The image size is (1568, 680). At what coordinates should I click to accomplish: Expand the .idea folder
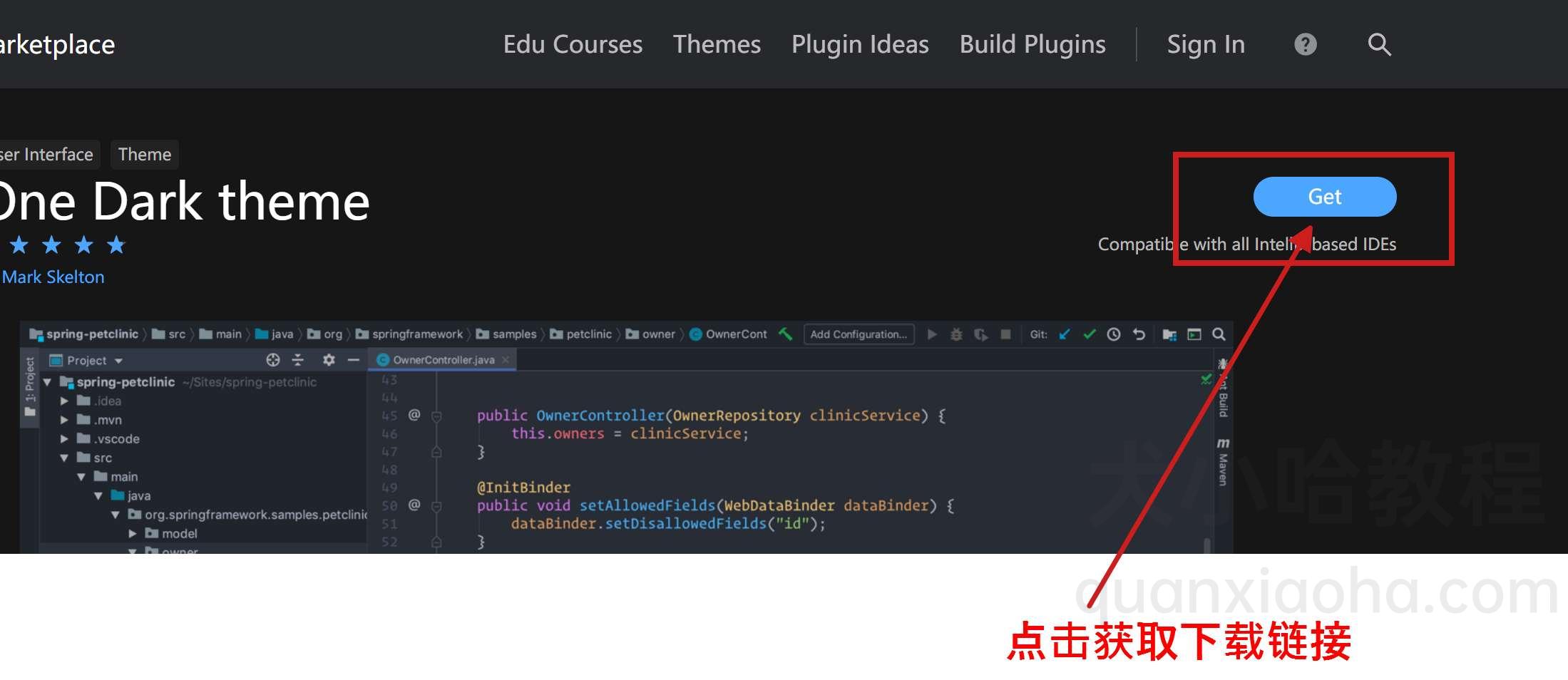click(x=64, y=401)
